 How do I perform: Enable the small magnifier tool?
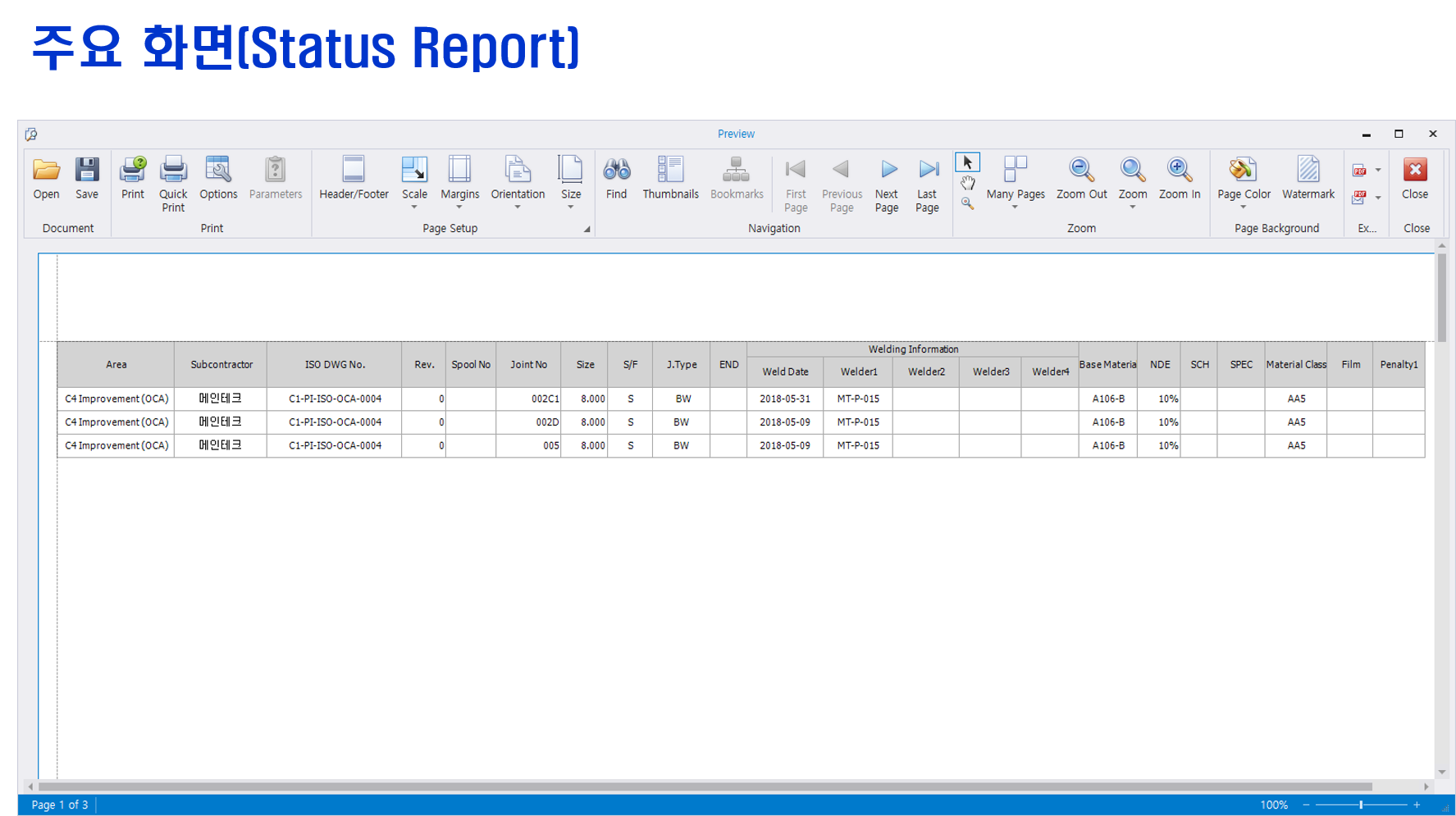pos(967,203)
